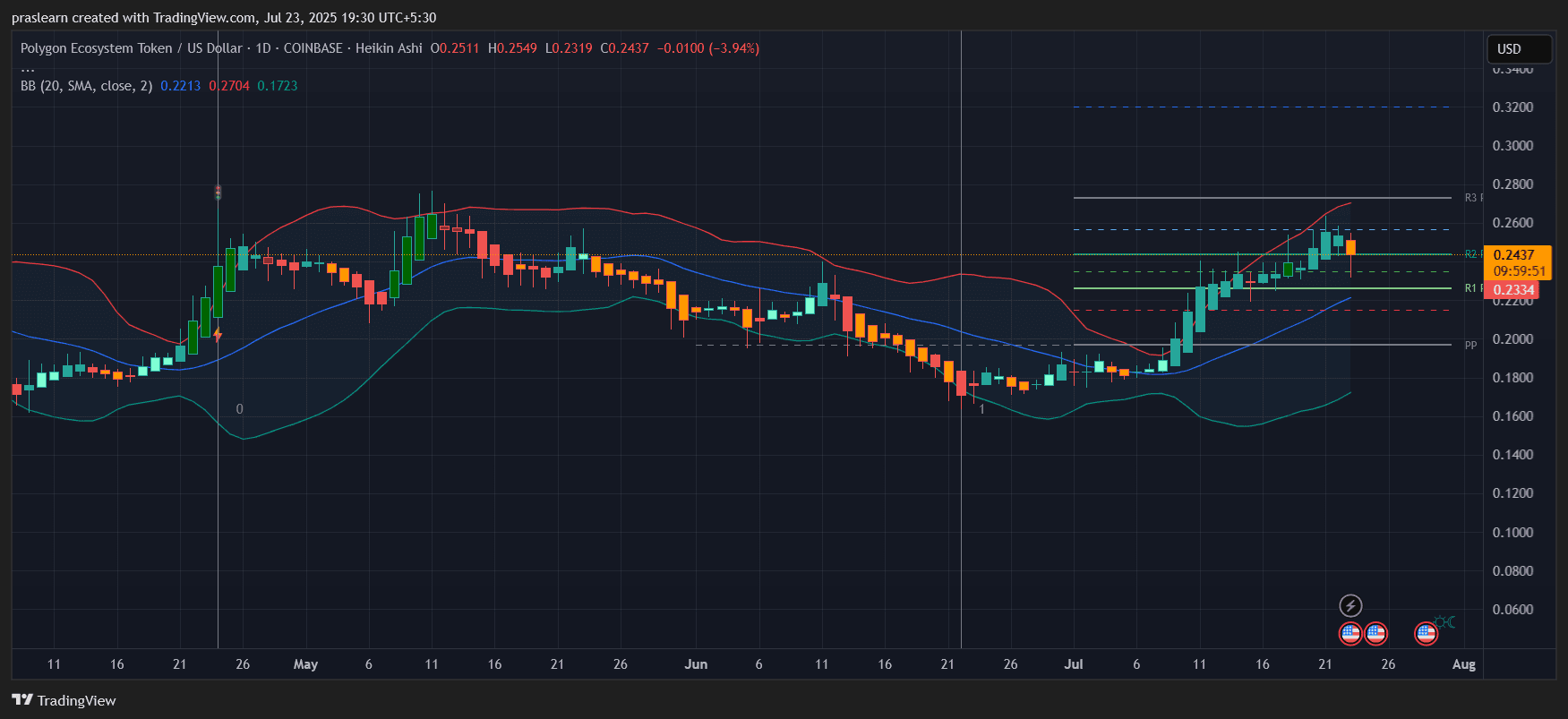Click the orange lightning bolt near April candles

(x=218, y=335)
